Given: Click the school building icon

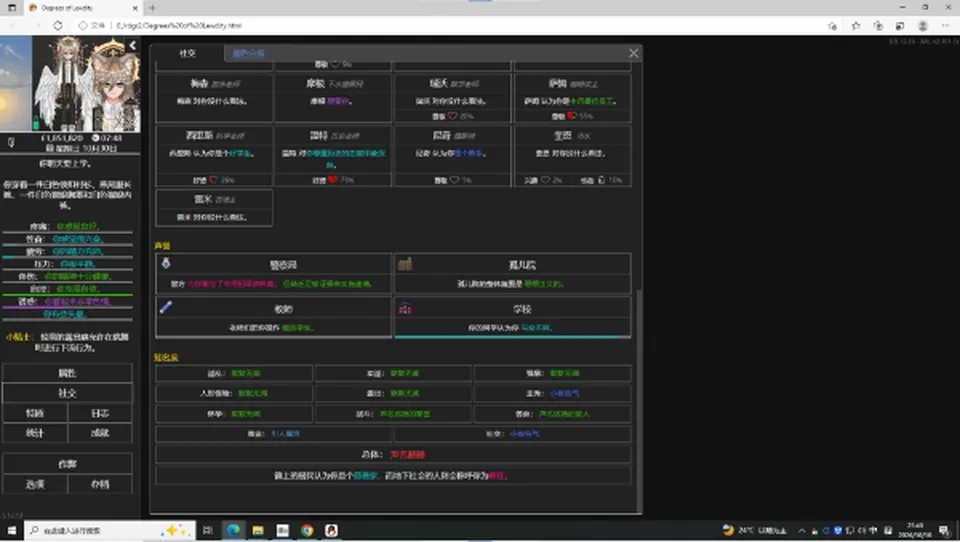Looking at the screenshot, I should (405, 309).
